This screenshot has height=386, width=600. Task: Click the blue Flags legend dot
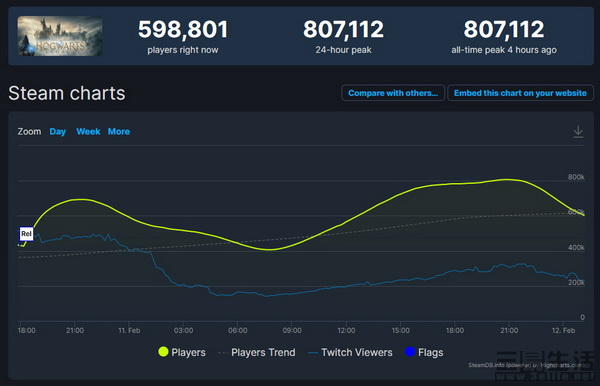pos(410,352)
